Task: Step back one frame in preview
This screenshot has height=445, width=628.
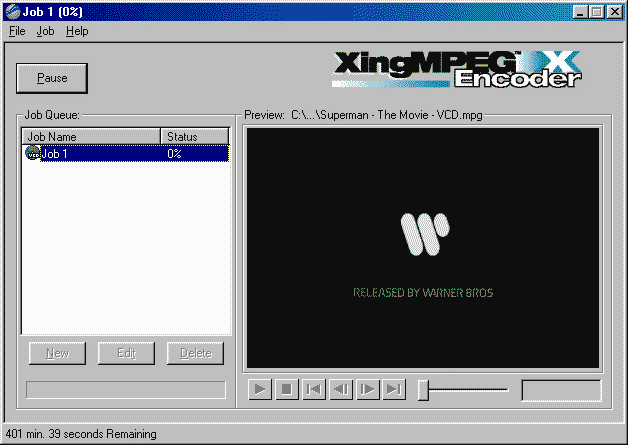Action: point(340,390)
